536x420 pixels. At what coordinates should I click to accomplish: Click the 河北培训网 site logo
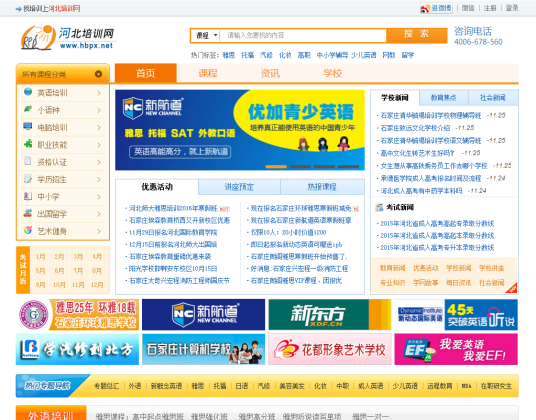(68, 37)
